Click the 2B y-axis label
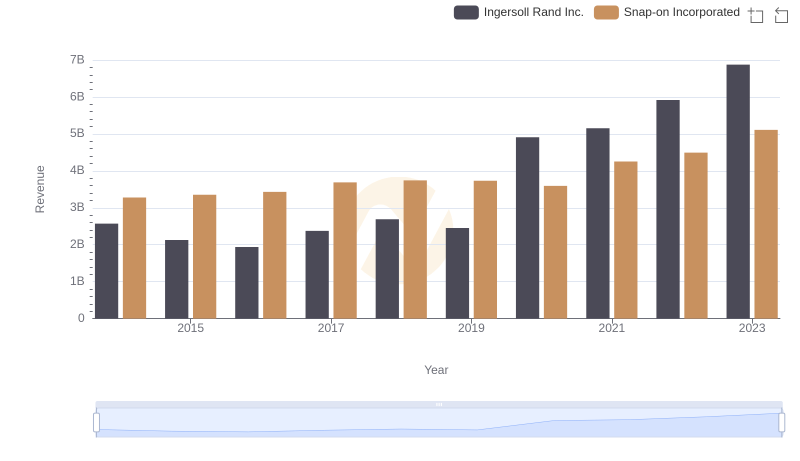800x461 pixels. [x=77, y=244]
